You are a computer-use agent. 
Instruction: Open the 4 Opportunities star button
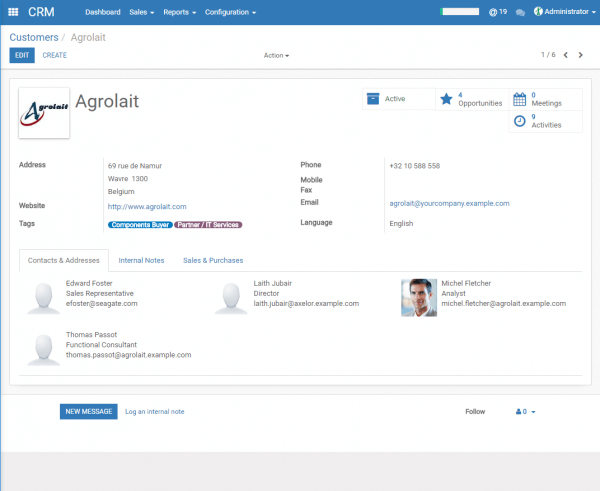pos(472,99)
